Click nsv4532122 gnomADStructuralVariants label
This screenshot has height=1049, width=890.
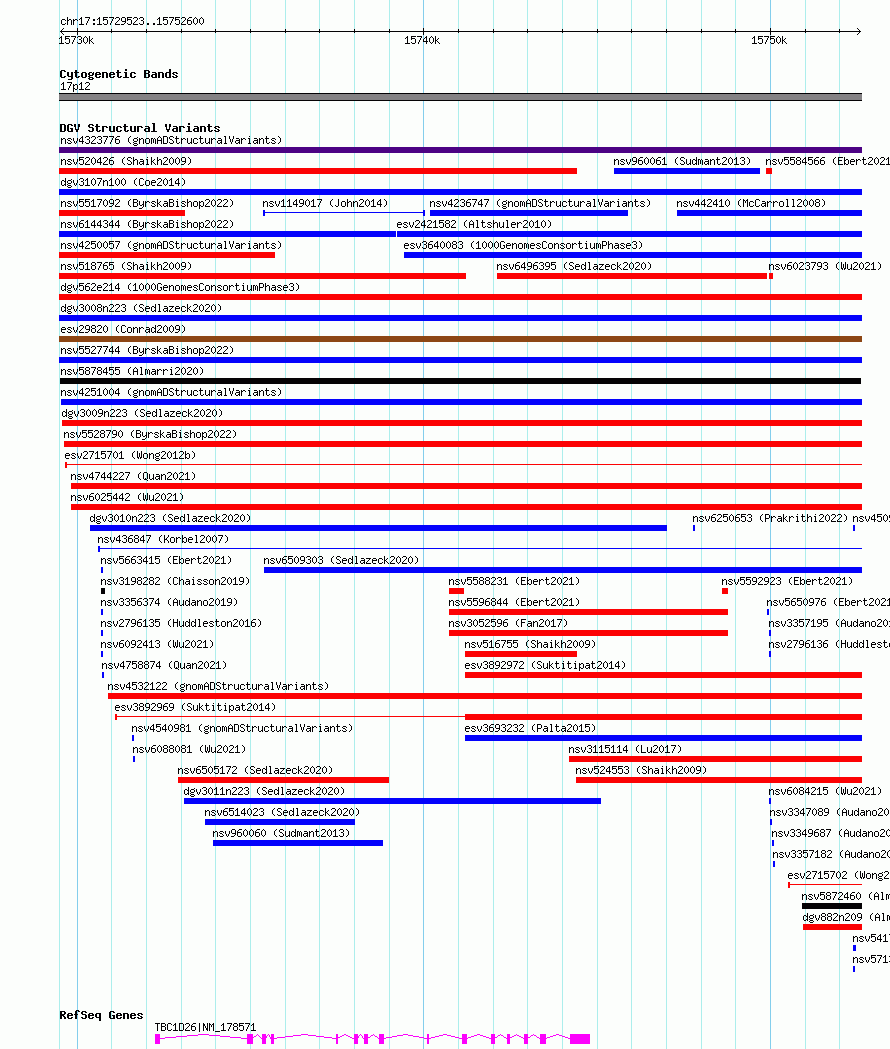(219, 686)
